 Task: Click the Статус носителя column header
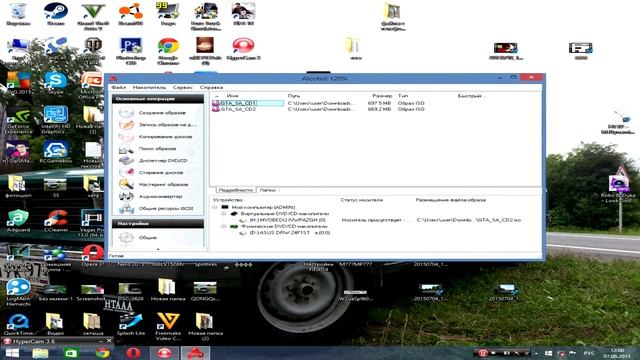click(362, 200)
